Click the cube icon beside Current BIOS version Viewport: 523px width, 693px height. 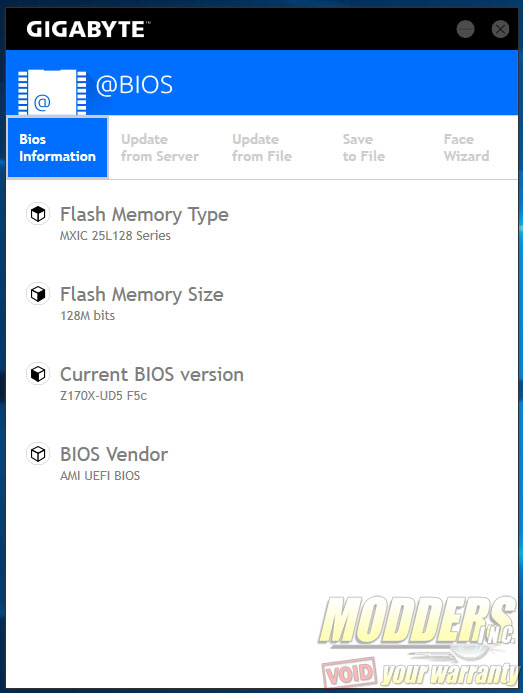click(38, 374)
